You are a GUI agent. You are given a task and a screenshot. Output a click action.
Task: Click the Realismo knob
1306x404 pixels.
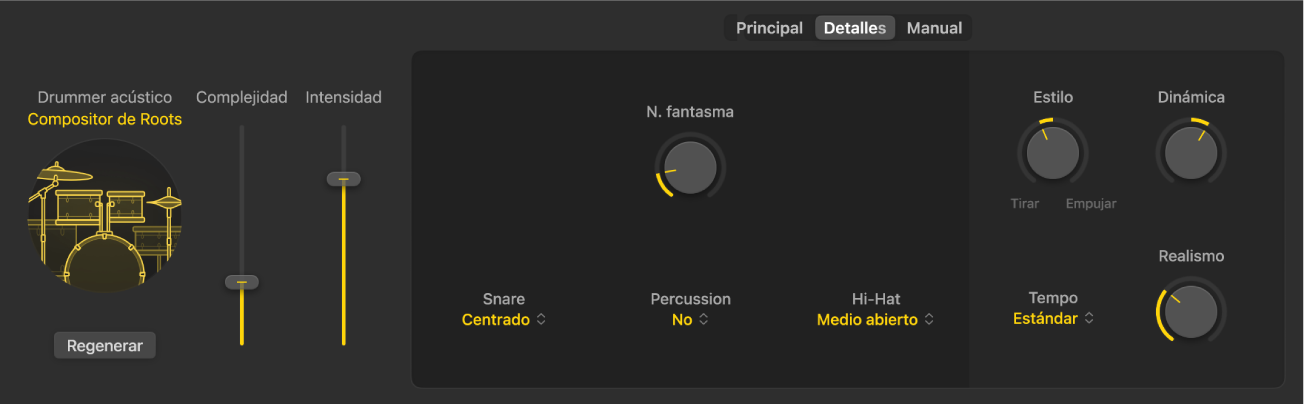1190,311
